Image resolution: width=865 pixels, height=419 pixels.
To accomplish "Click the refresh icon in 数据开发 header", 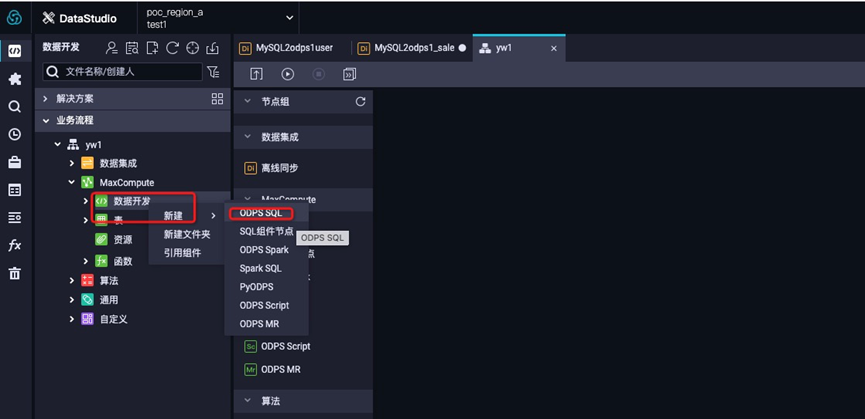I will point(172,49).
